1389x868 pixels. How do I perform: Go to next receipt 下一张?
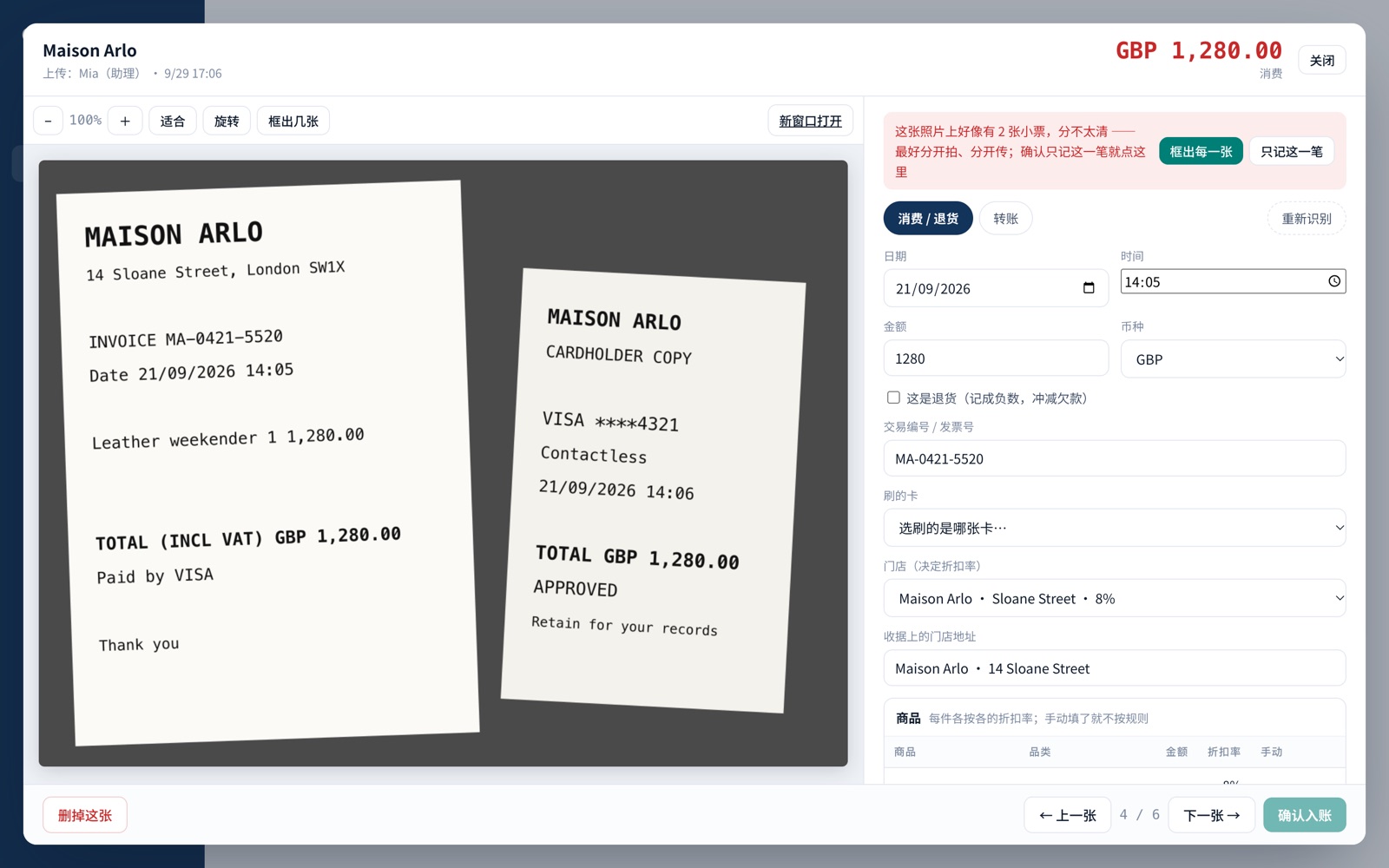(1212, 815)
